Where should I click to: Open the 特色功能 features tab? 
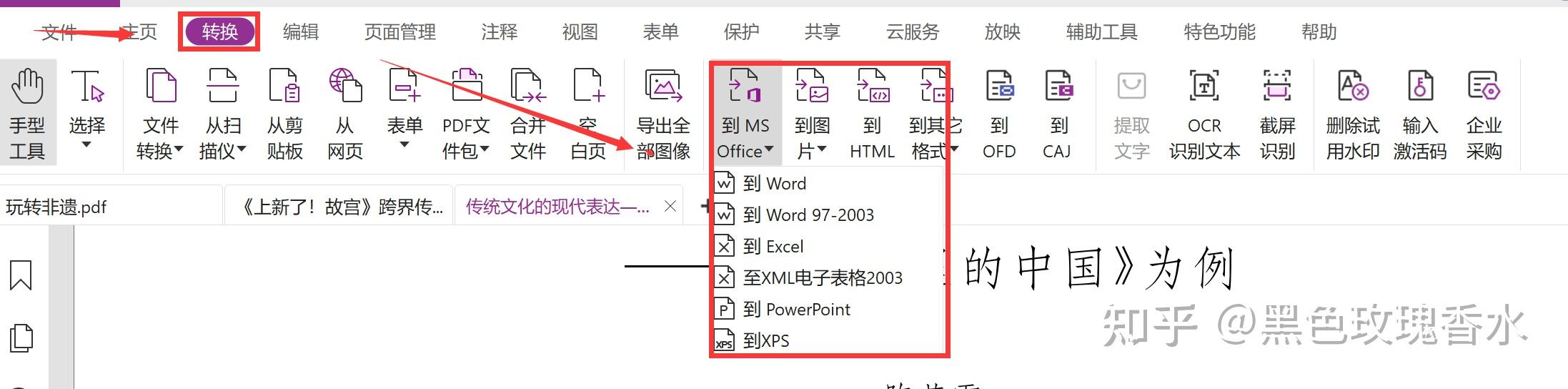point(1219,32)
